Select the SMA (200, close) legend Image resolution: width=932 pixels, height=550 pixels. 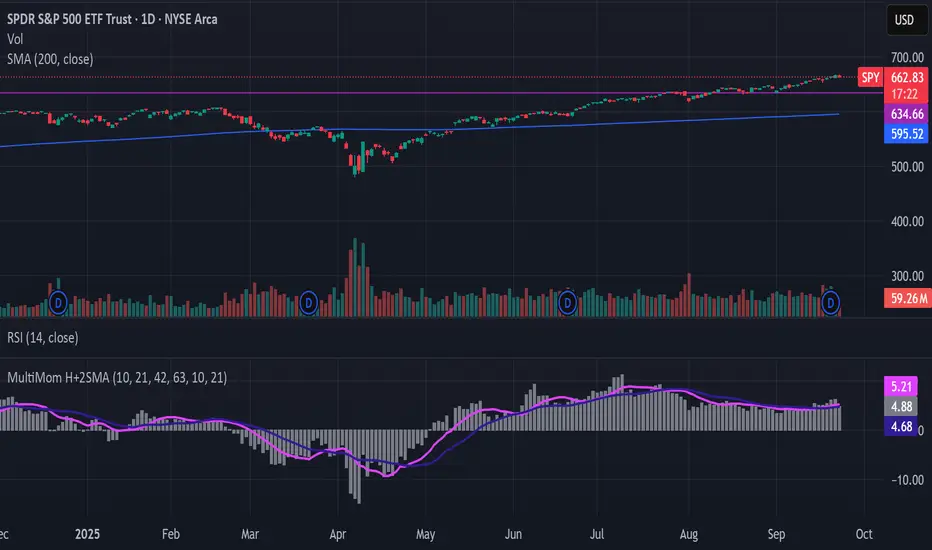(x=50, y=59)
